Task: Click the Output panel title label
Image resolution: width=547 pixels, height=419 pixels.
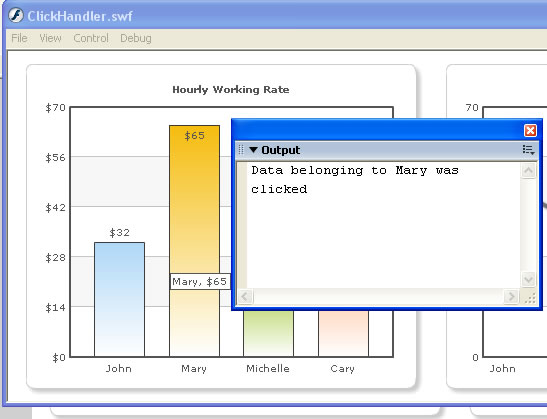Action: (x=280, y=150)
